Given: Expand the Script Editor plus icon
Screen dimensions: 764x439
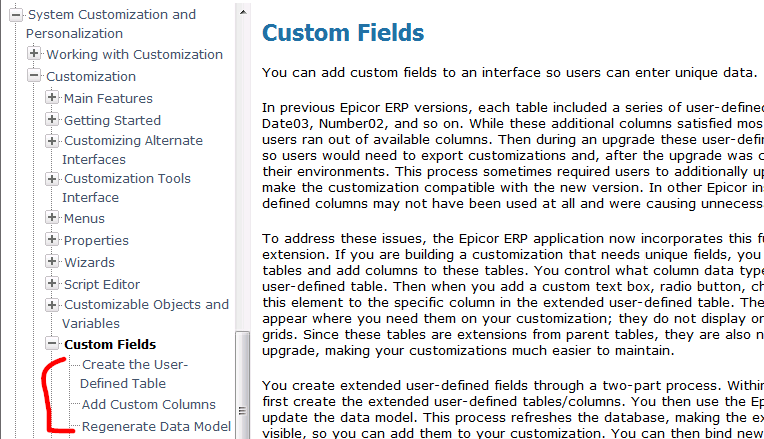Looking at the screenshot, I should tap(52, 283).
